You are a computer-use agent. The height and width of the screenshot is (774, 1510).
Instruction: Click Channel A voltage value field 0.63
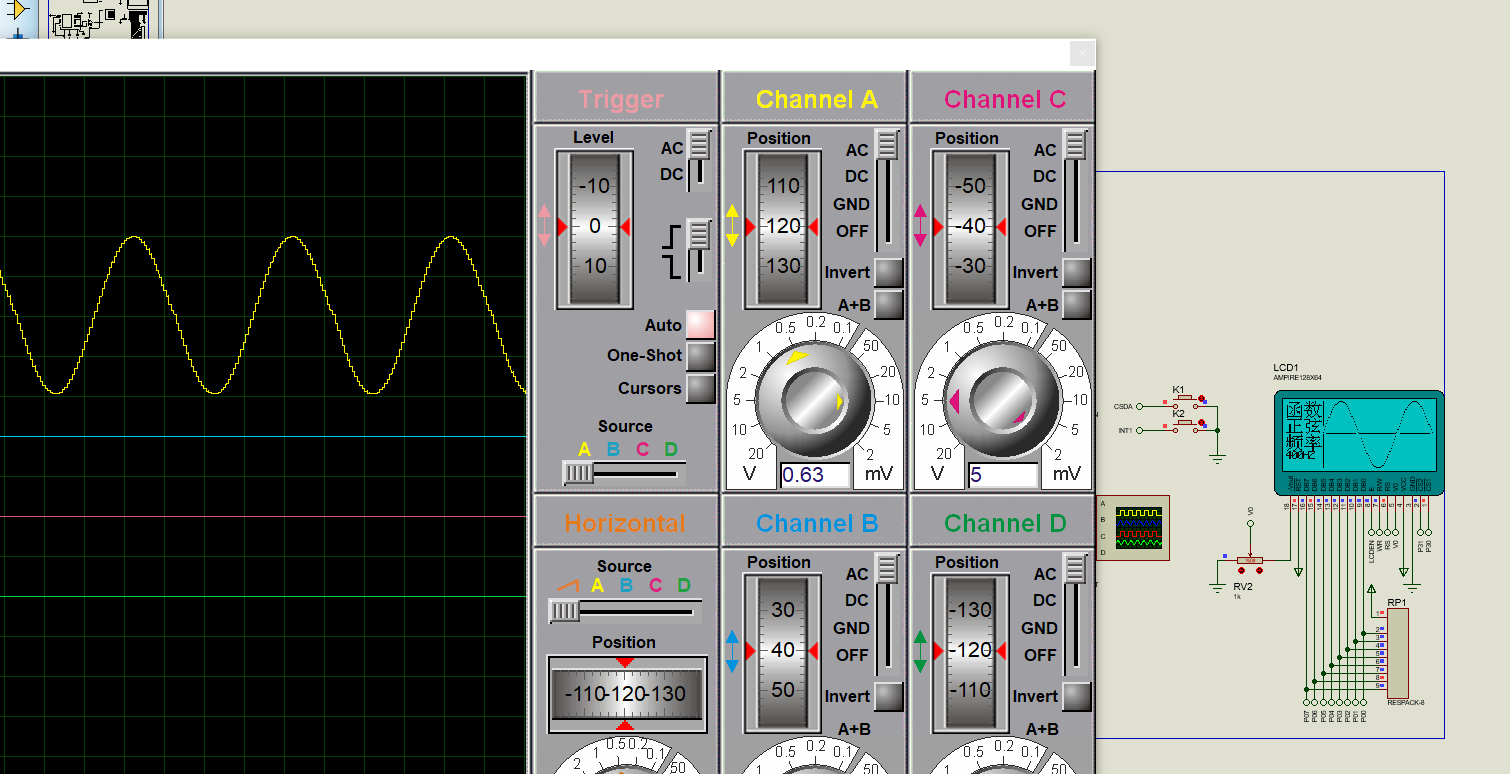(x=815, y=475)
